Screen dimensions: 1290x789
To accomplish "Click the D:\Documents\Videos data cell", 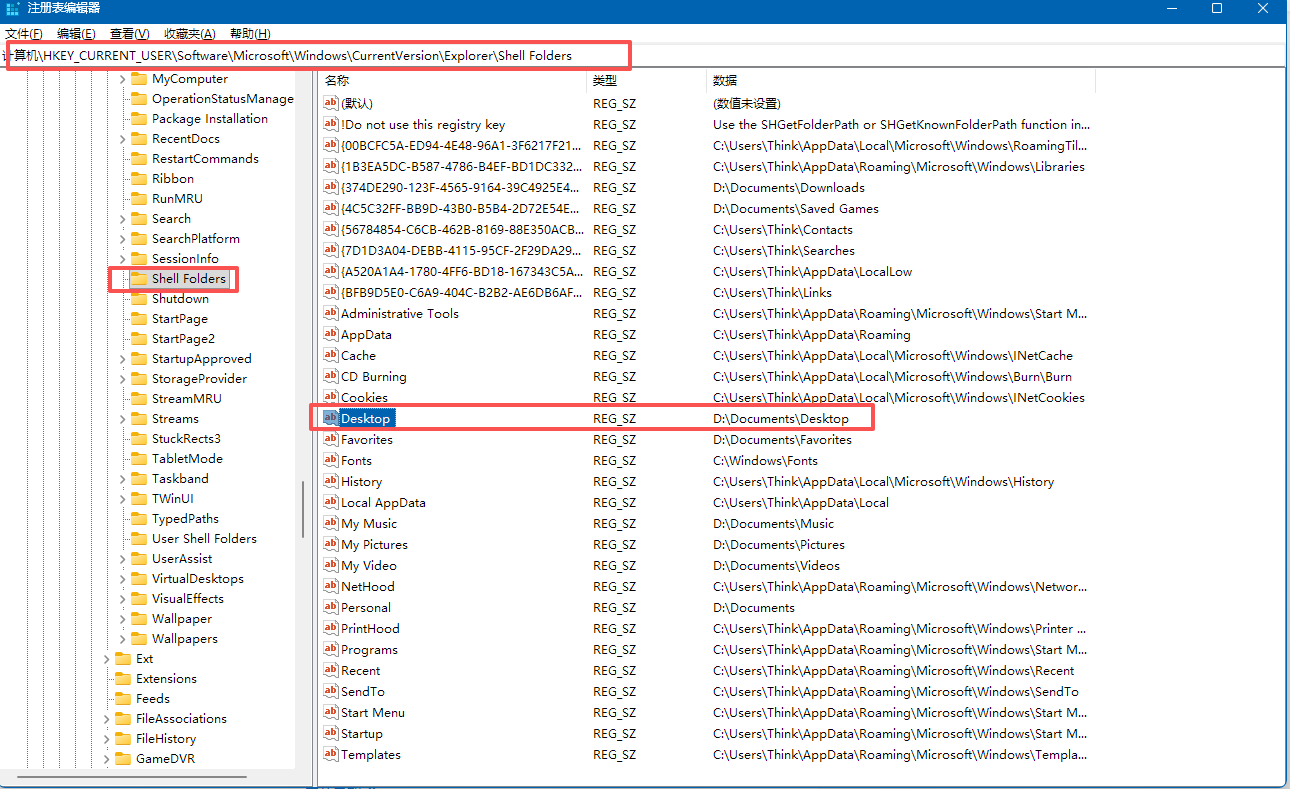I will pyautogui.click(x=776, y=565).
